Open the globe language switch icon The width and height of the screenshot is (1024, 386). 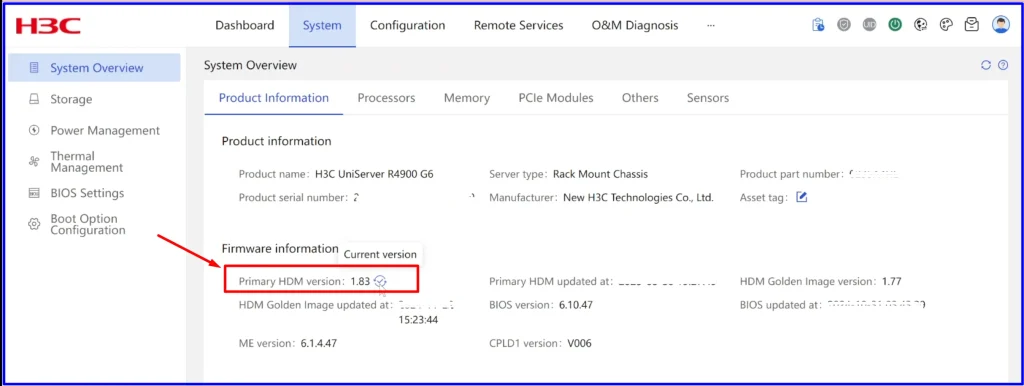(921, 25)
